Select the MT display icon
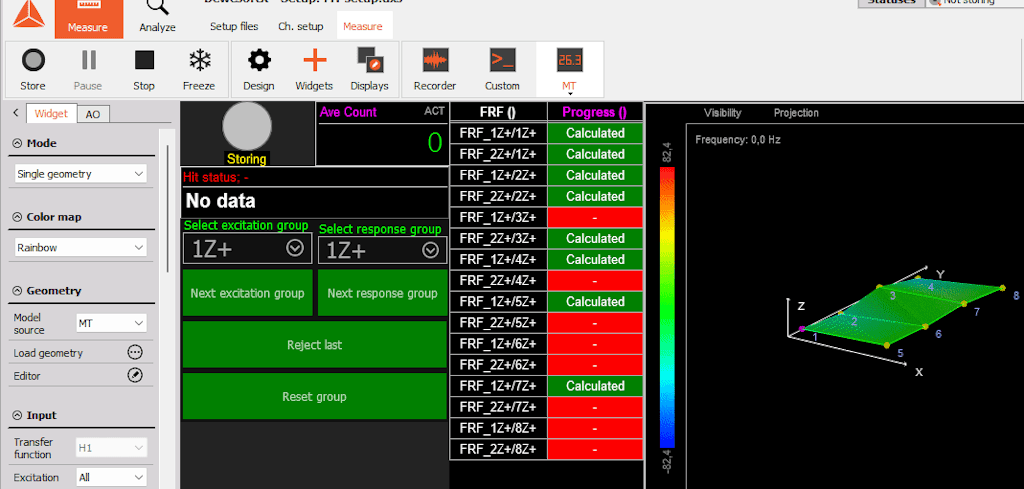This screenshot has width=1024, height=489. pyautogui.click(x=569, y=61)
